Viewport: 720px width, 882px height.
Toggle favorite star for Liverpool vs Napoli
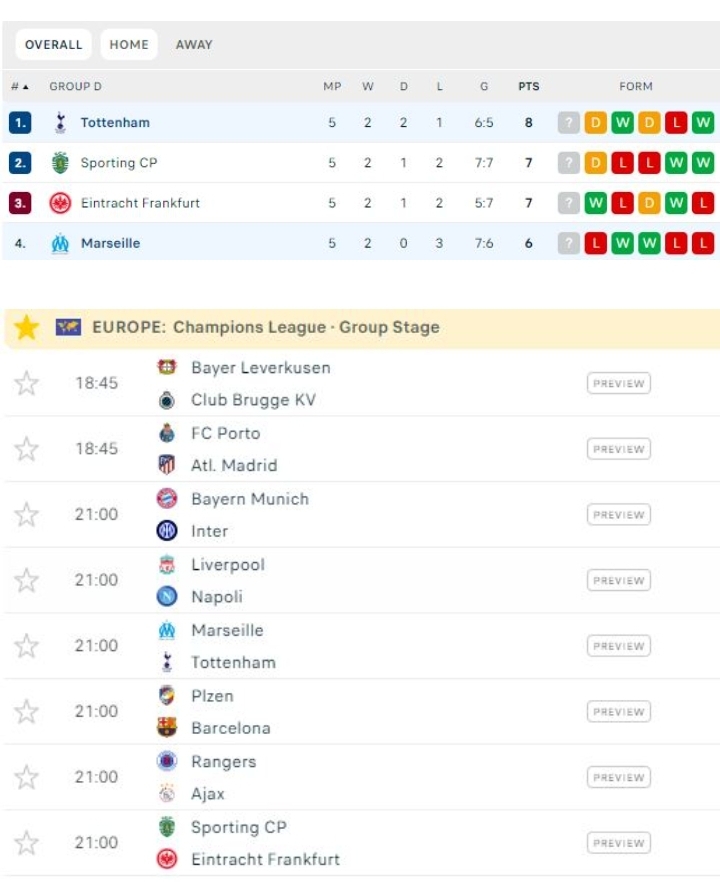click(x=26, y=580)
